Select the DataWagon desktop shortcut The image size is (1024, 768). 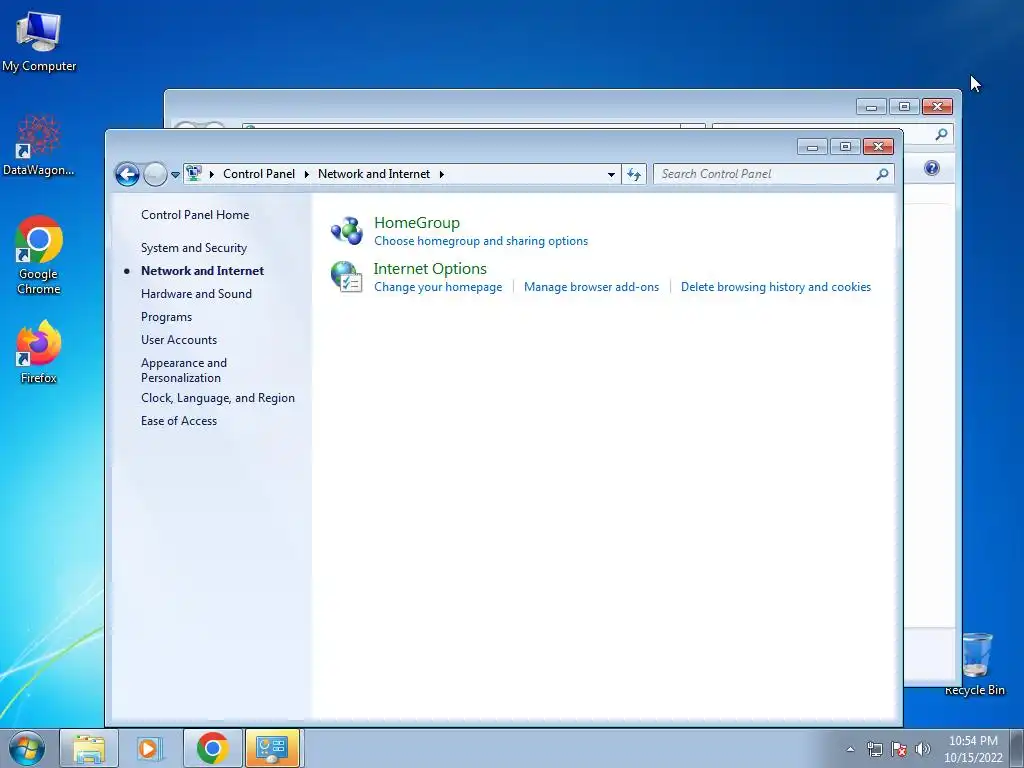[39, 145]
